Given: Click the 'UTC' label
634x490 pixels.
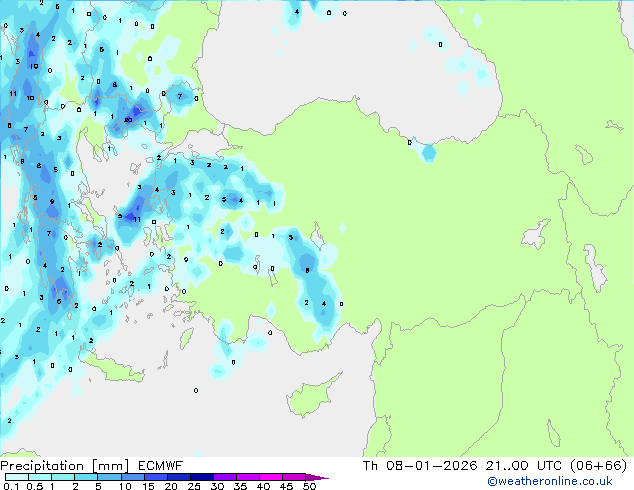Looking at the screenshot, I should 549,466.
